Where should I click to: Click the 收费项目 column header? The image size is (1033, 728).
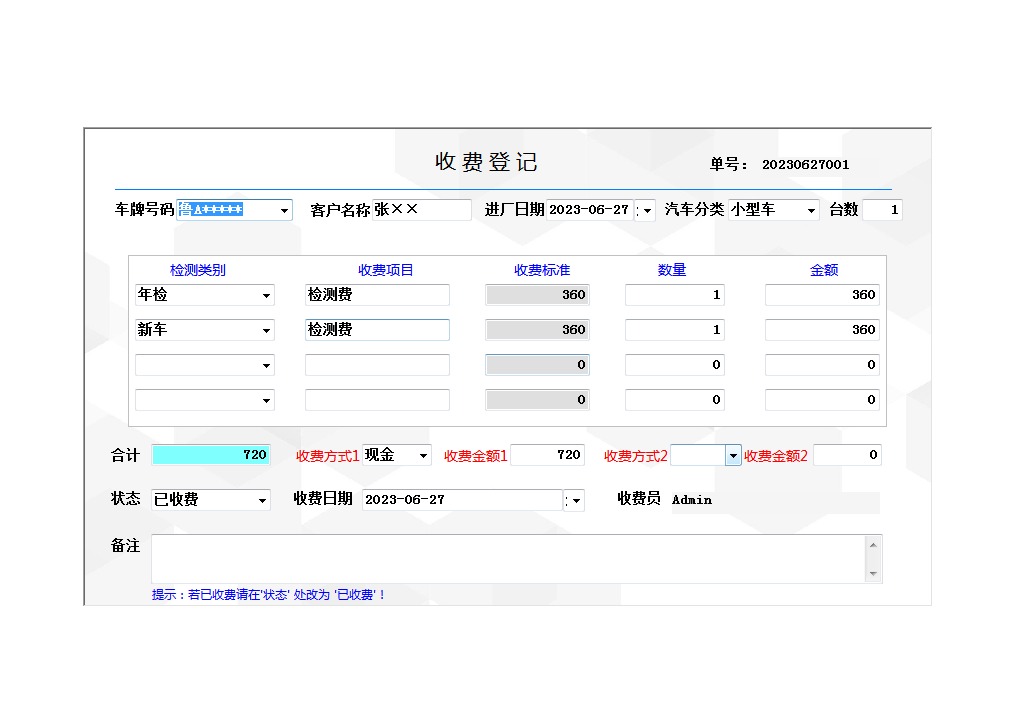385,270
